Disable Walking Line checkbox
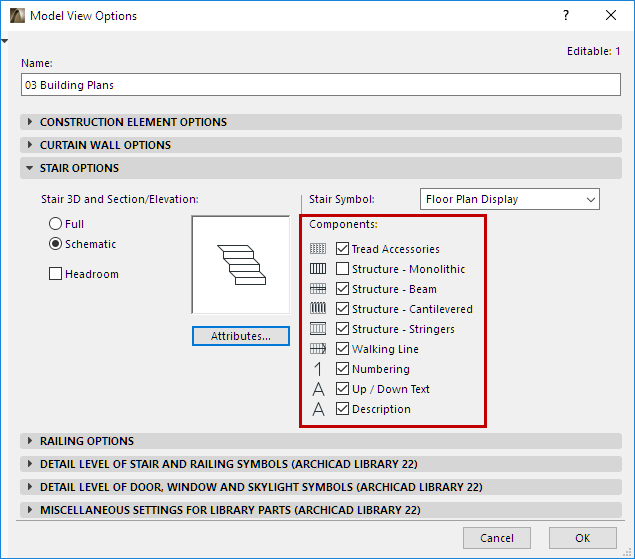 (x=342, y=349)
